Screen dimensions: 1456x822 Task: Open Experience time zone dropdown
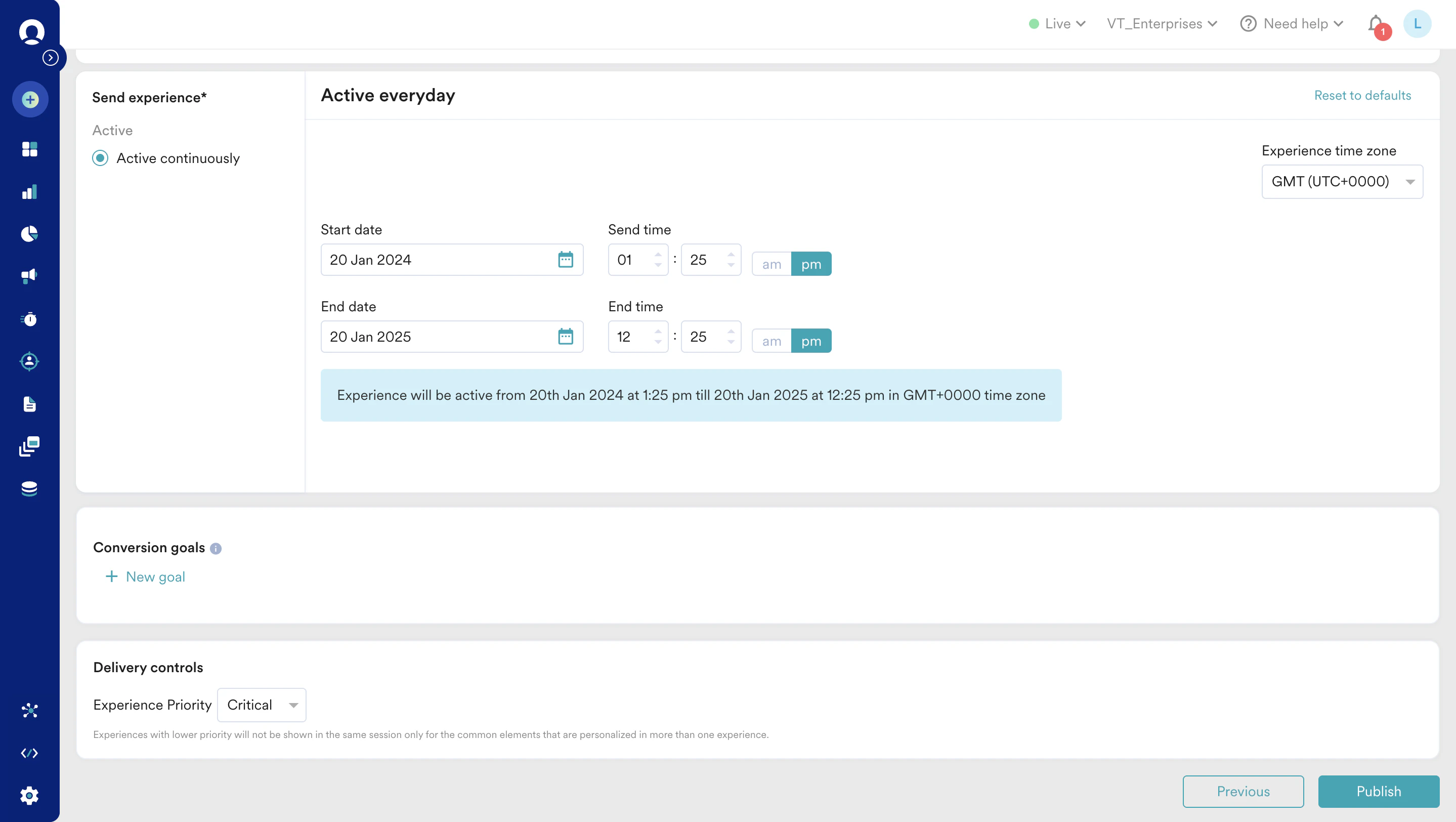click(x=1342, y=182)
